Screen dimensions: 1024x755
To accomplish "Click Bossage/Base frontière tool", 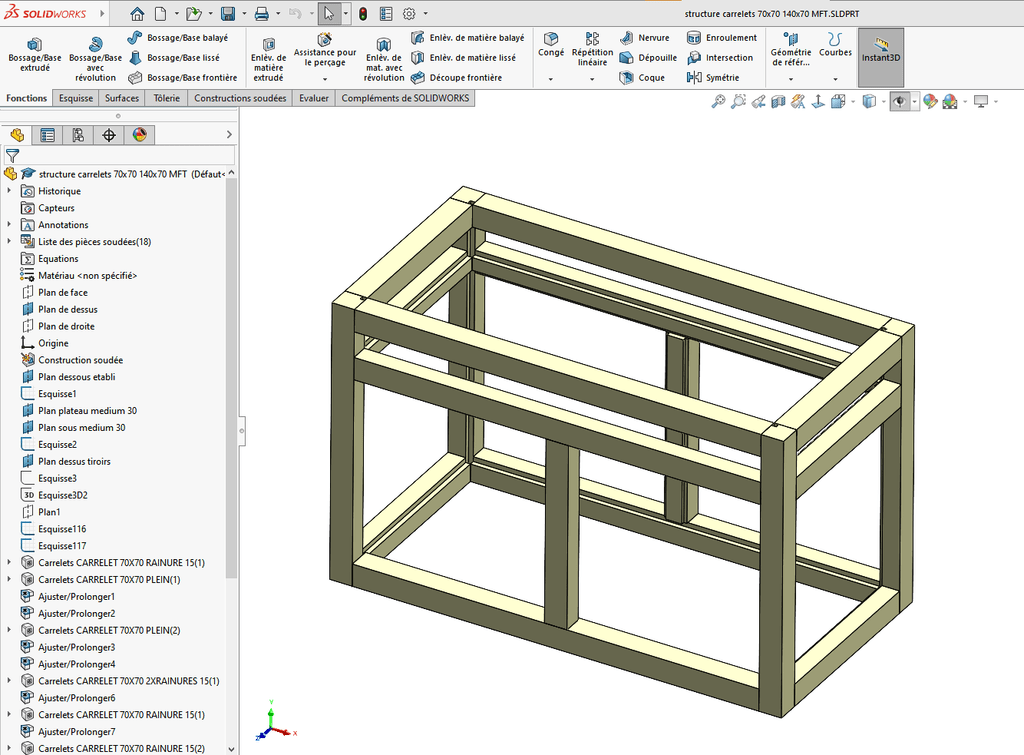I will coord(183,78).
